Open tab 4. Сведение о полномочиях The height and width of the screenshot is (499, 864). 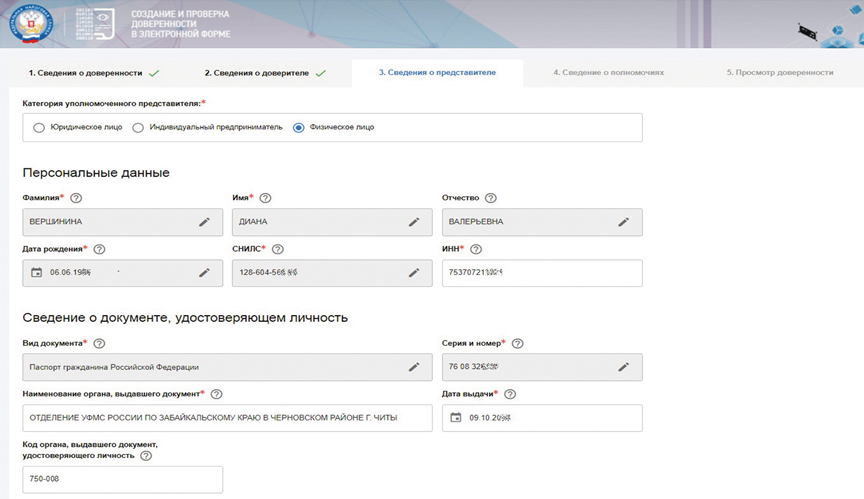608,73
